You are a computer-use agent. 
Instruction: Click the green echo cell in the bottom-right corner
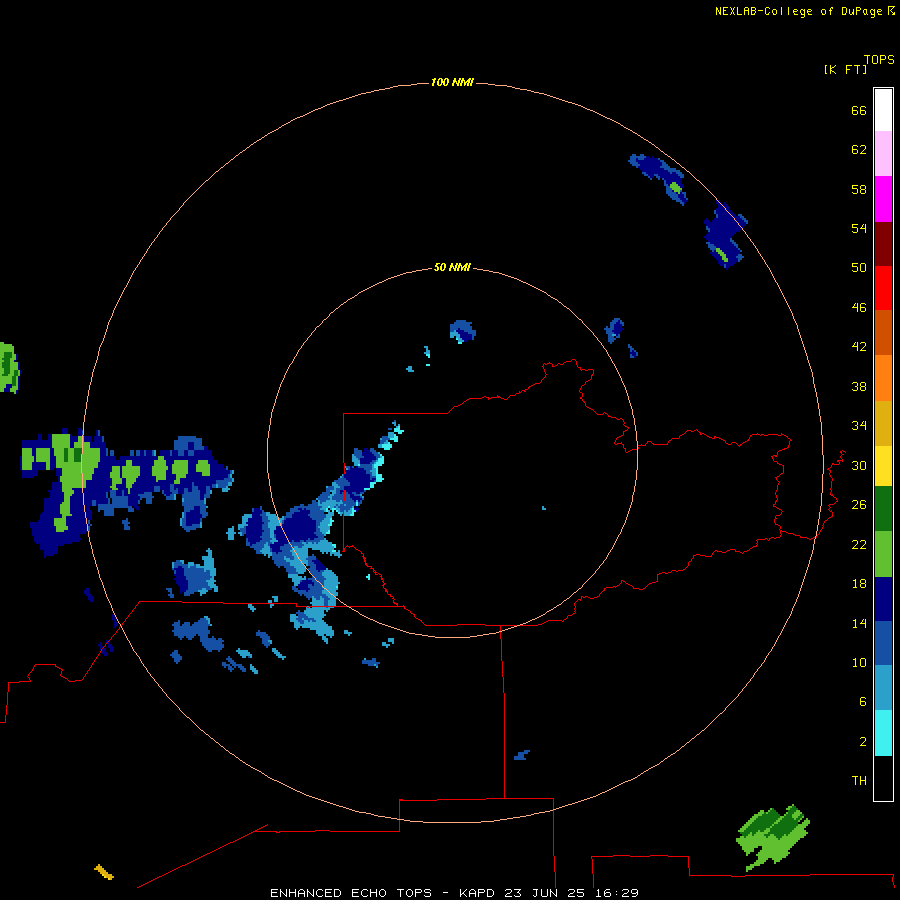(x=773, y=837)
